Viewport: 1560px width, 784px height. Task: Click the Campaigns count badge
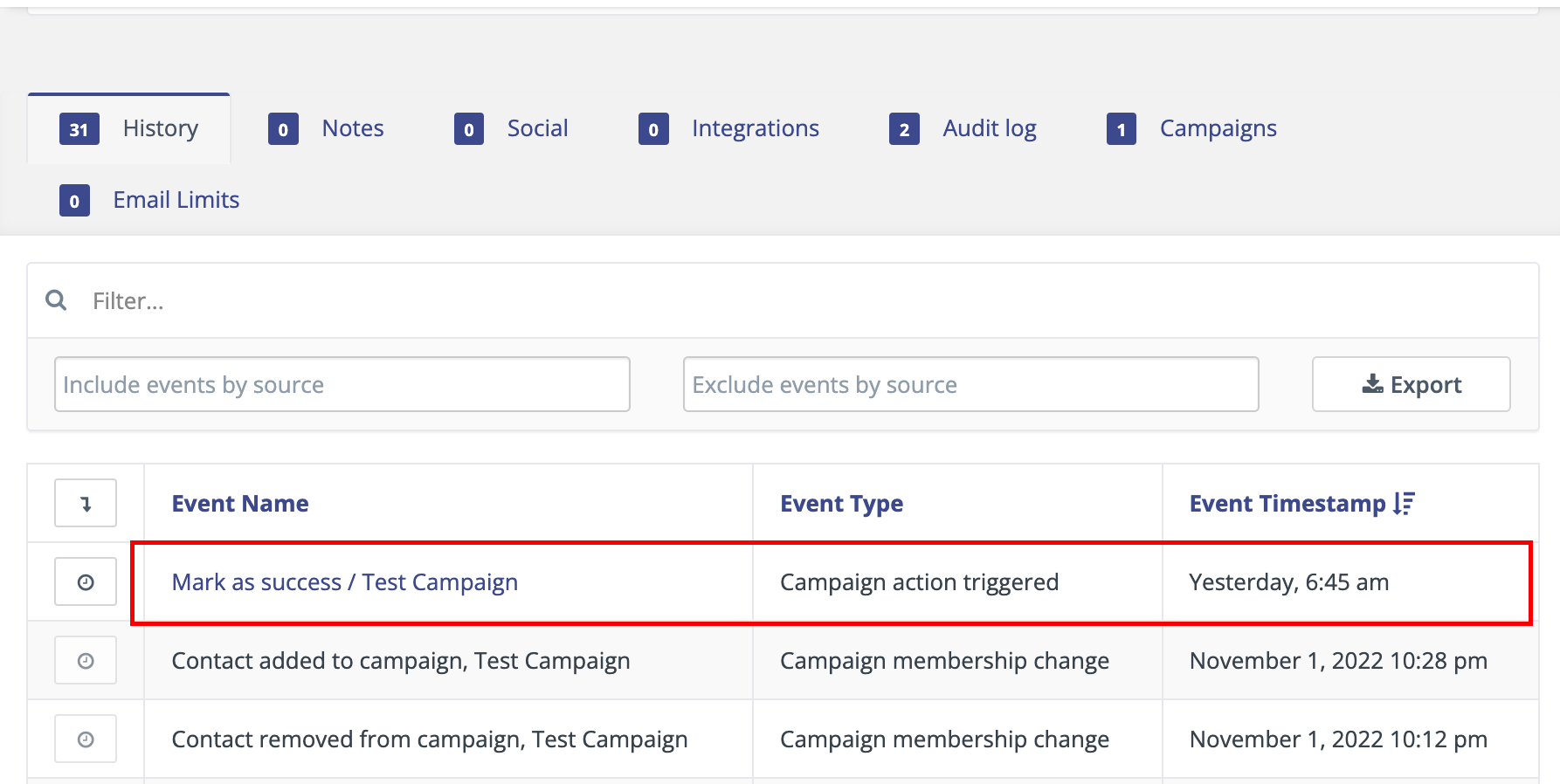coord(1121,129)
